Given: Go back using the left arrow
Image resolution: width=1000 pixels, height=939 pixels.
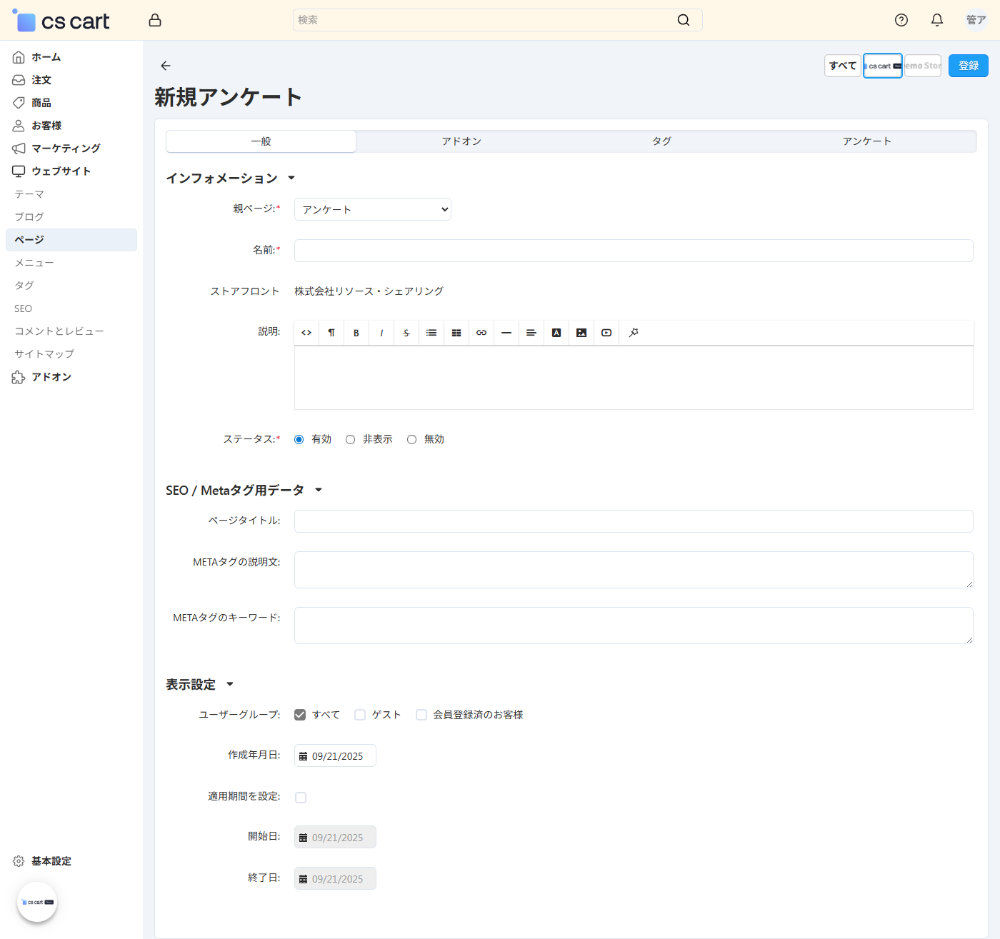Looking at the screenshot, I should 166,66.
